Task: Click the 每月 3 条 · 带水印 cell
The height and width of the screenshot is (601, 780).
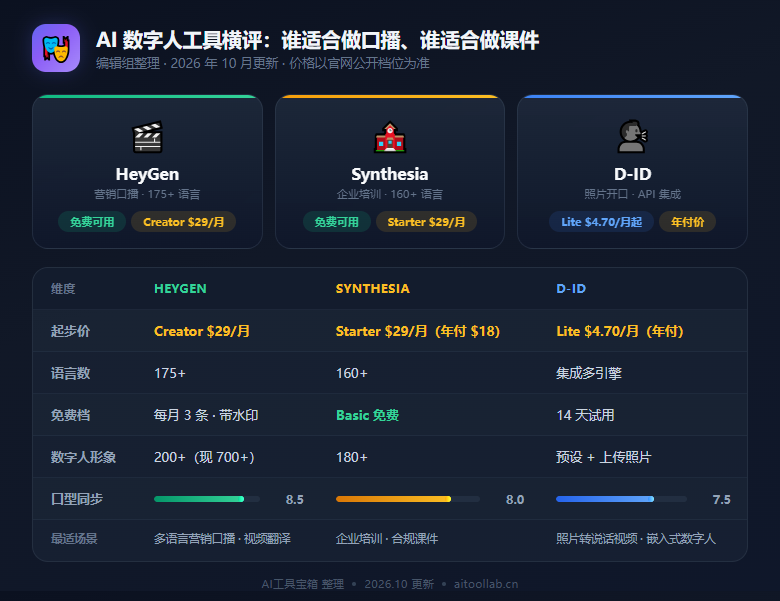Action: pyautogui.click(x=206, y=415)
